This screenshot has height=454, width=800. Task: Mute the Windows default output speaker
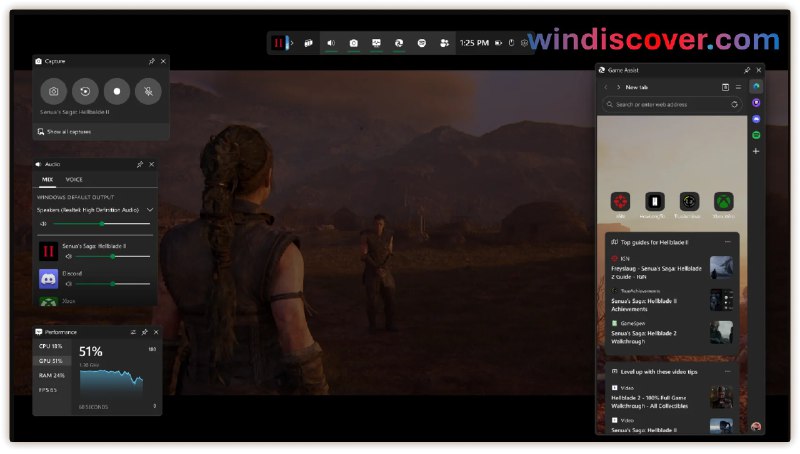pos(43,224)
